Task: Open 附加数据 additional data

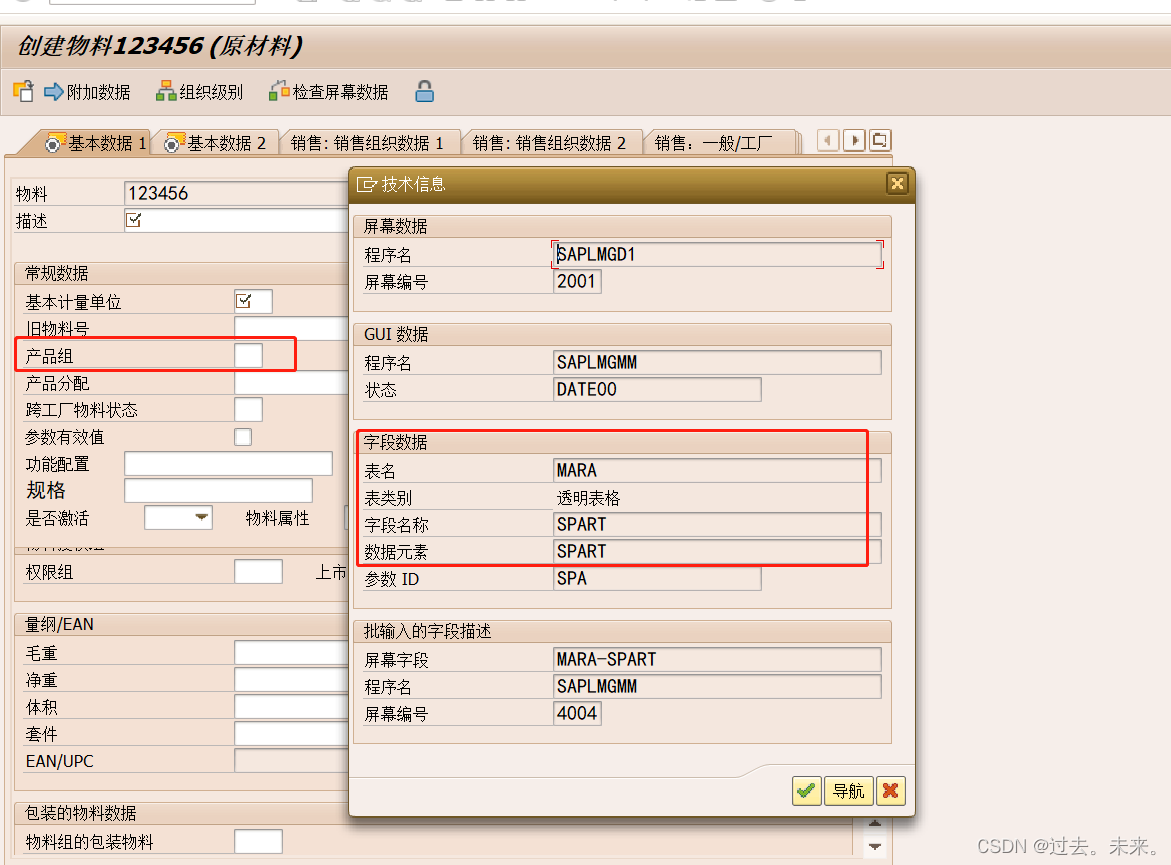Action: pyautogui.click(x=87, y=92)
